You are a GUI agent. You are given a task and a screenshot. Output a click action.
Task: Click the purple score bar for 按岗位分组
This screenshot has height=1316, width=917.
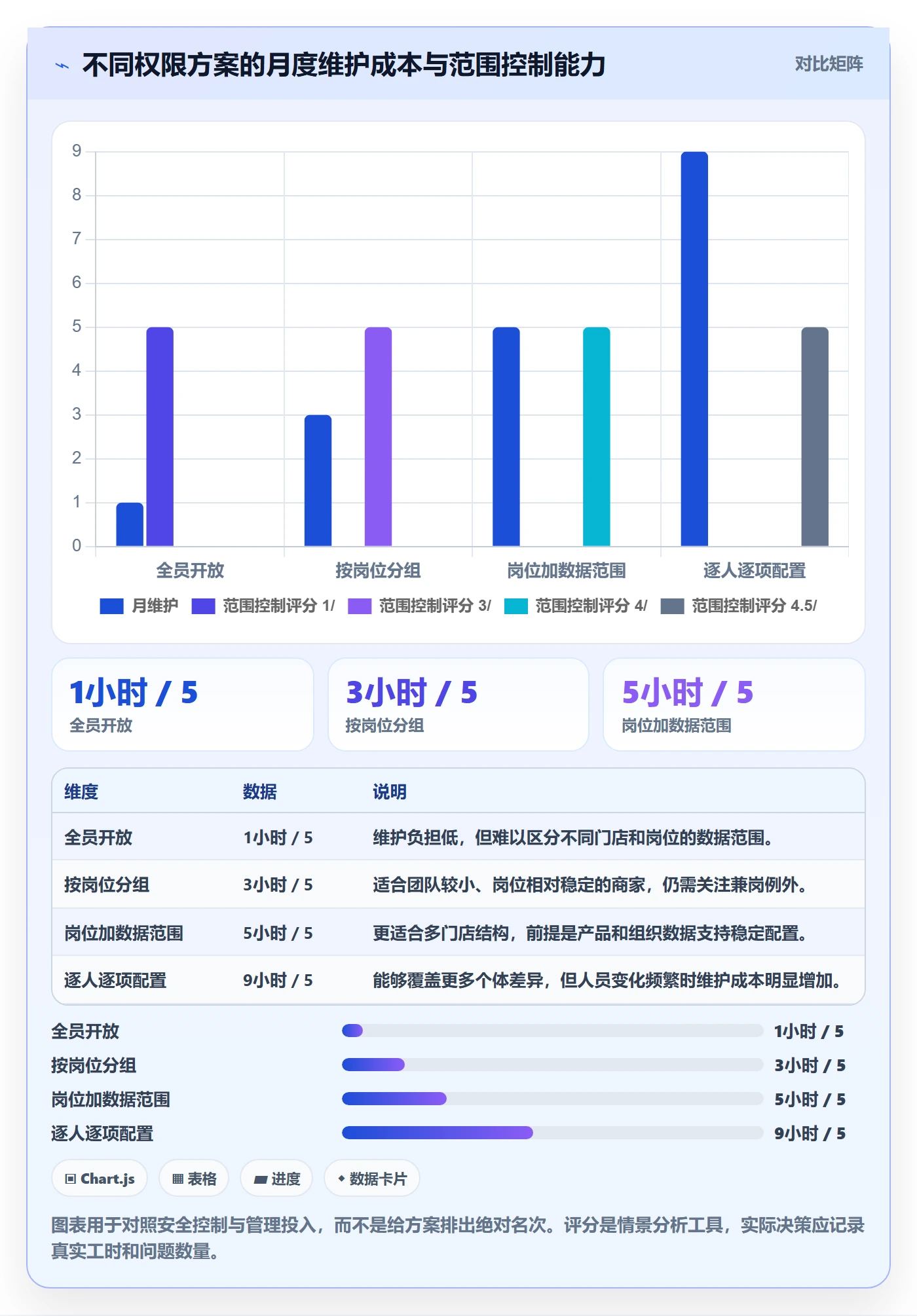click(x=378, y=436)
